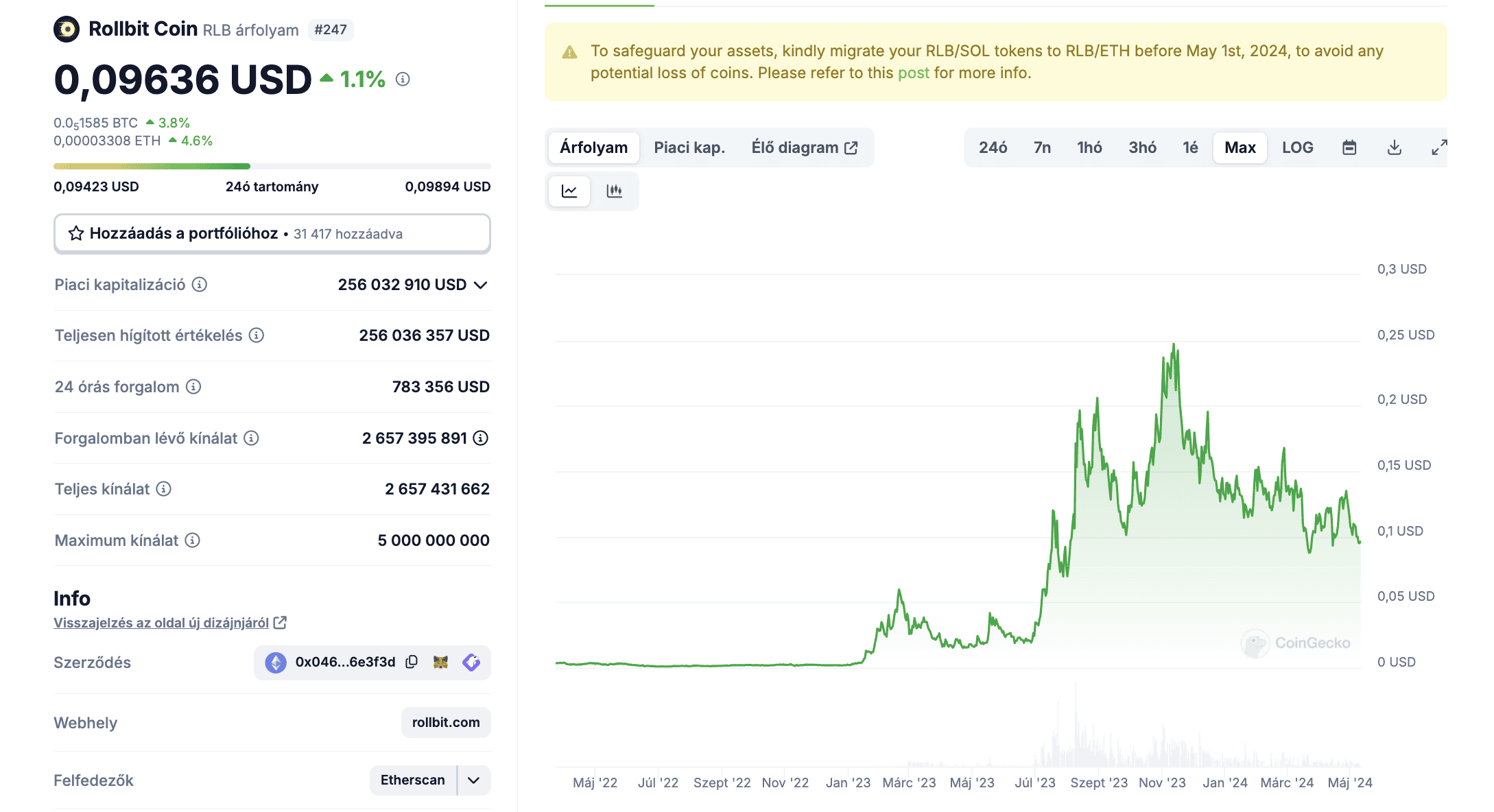Viewport: 1494px width, 812px height.
Task: Click Hozzáadás a portfólióhoz button
Action: tap(272, 234)
